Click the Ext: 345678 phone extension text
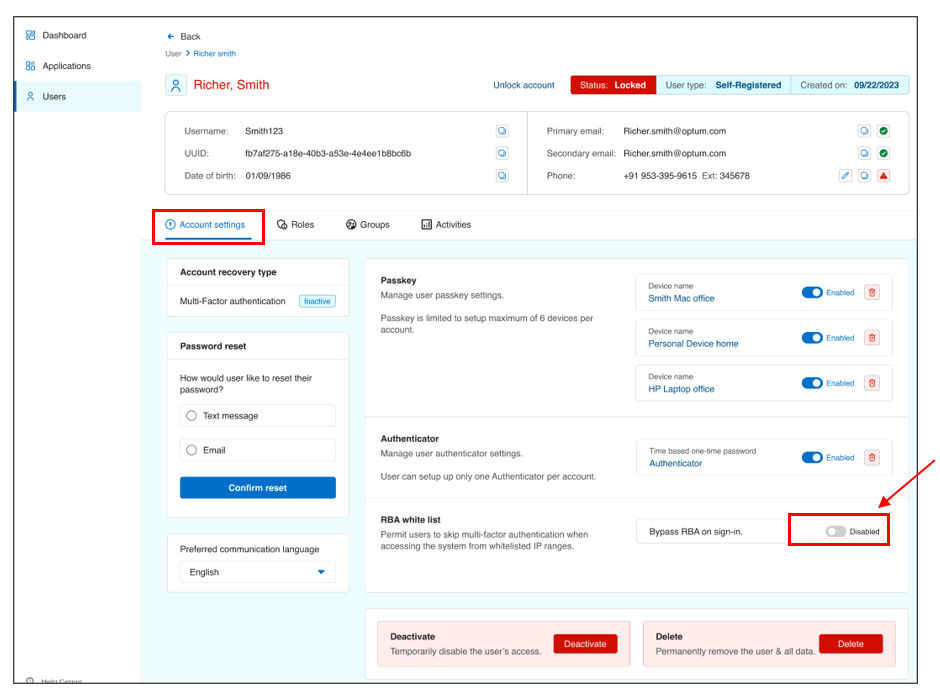The height and width of the screenshot is (694, 940). click(x=725, y=176)
